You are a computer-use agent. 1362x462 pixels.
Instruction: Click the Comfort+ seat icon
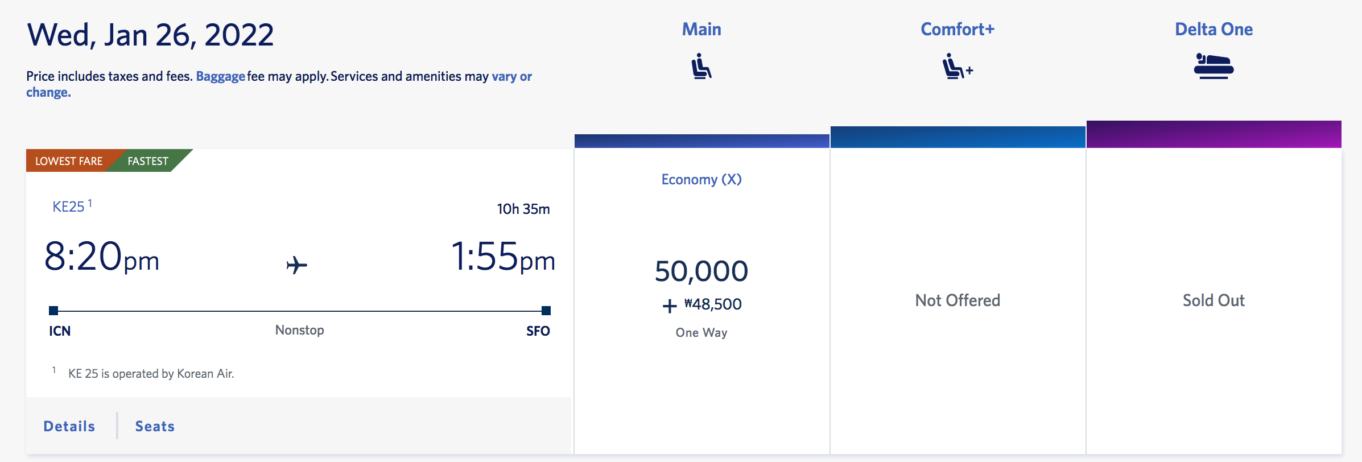click(x=957, y=68)
